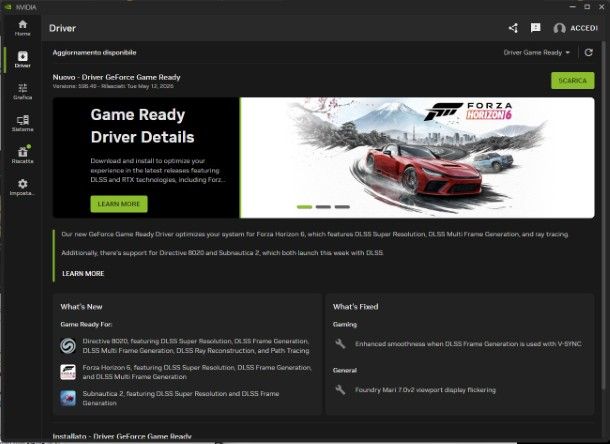This screenshot has height=444, width=610.
Task: Click Installato - Driver GeForce Game Ready heading
Action: 122,436
